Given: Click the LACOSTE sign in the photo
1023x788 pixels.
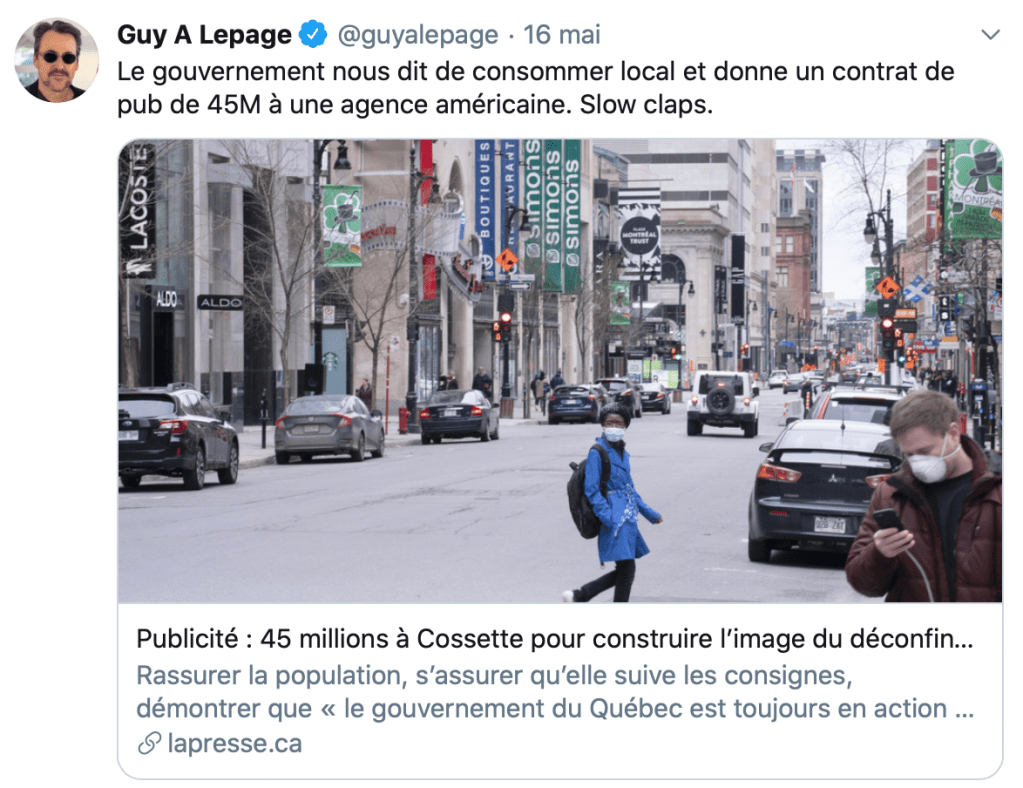Looking at the screenshot, I should pyautogui.click(x=137, y=210).
